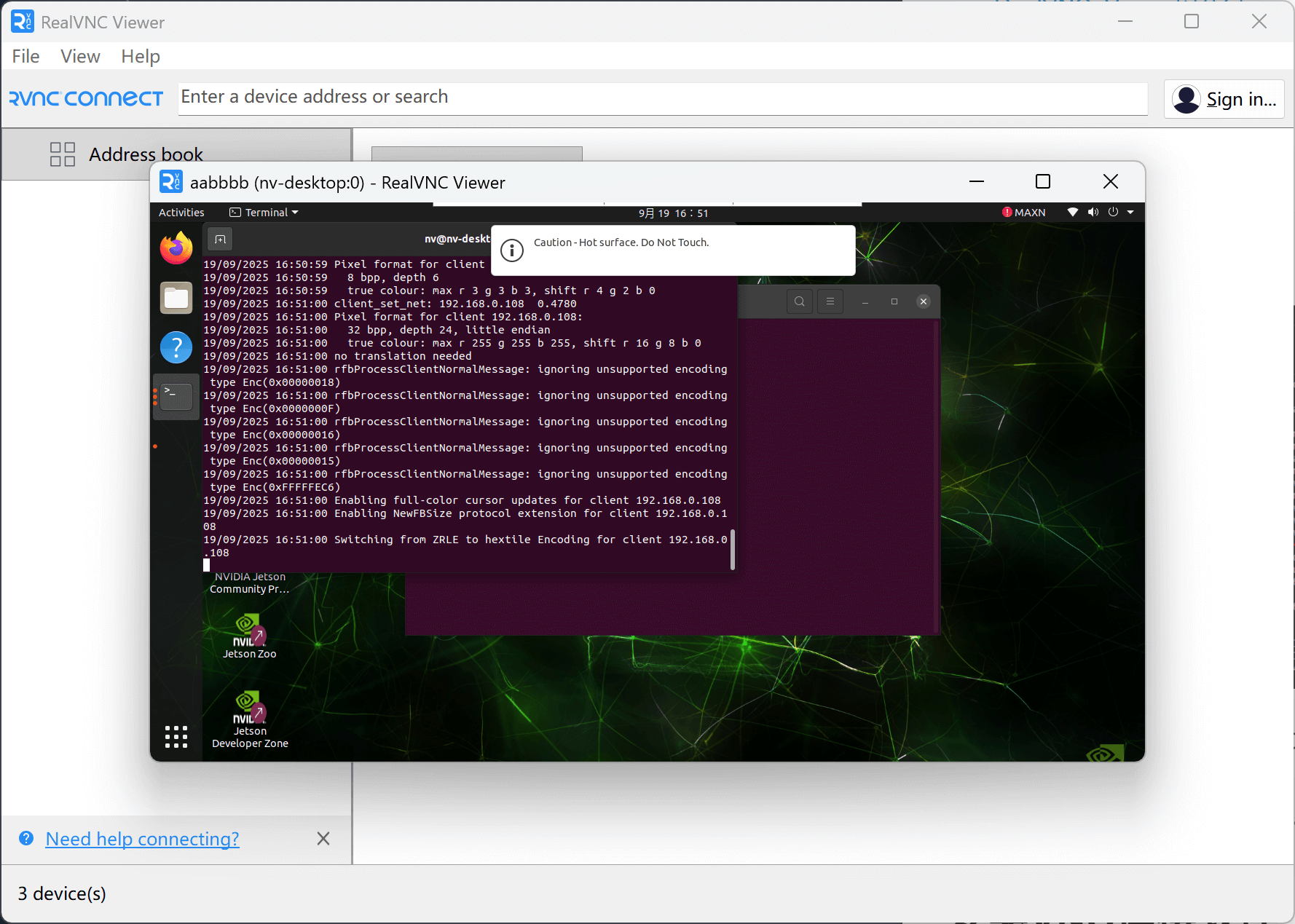Click the new tab icon in terminal

pyautogui.click(x=221, y=240)
